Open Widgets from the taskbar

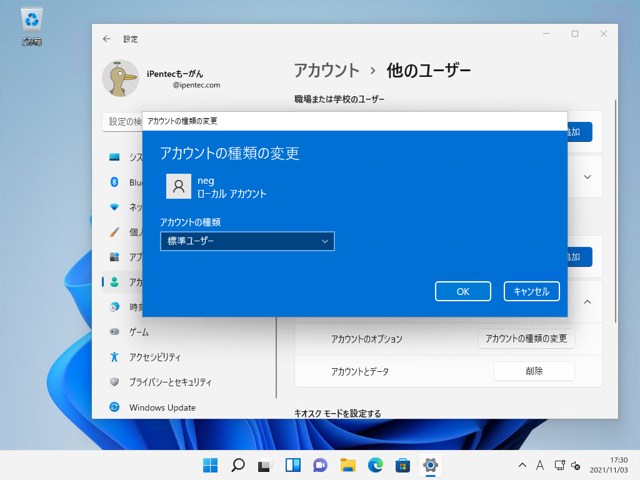[293, 465]
